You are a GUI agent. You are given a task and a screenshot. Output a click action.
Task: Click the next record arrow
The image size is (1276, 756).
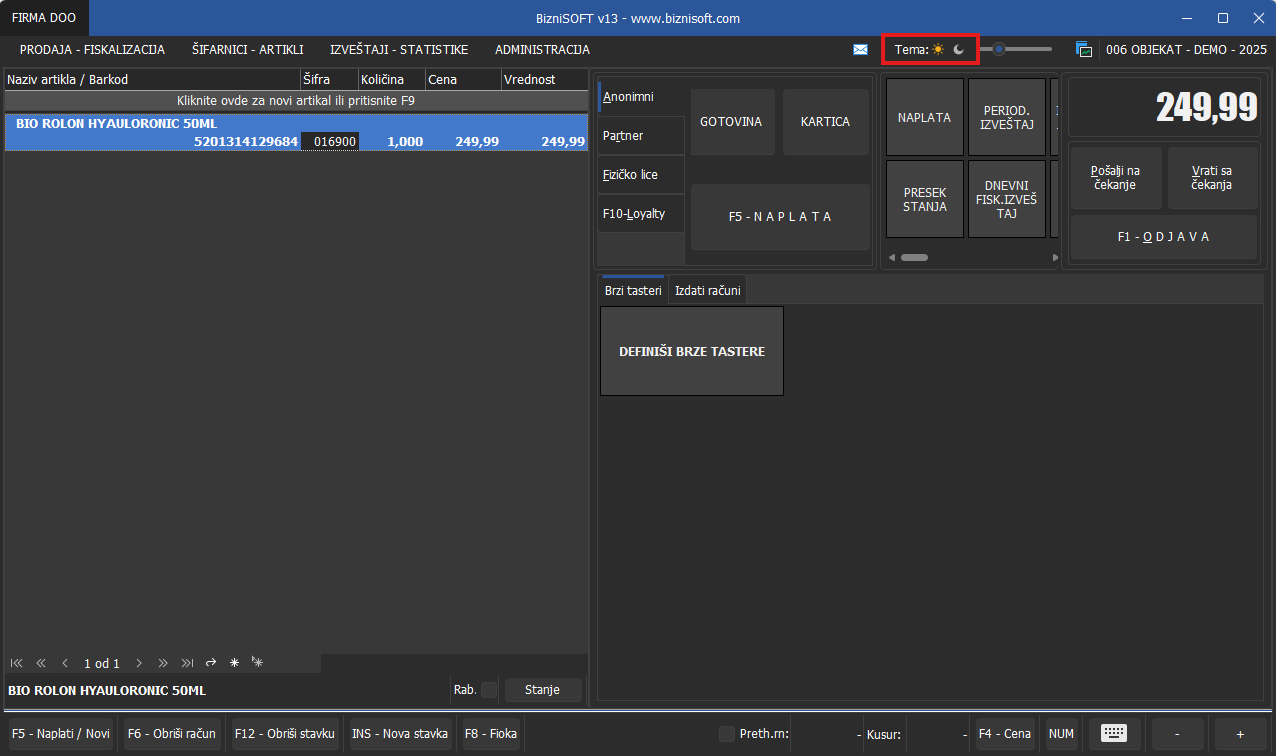(139, 663)
